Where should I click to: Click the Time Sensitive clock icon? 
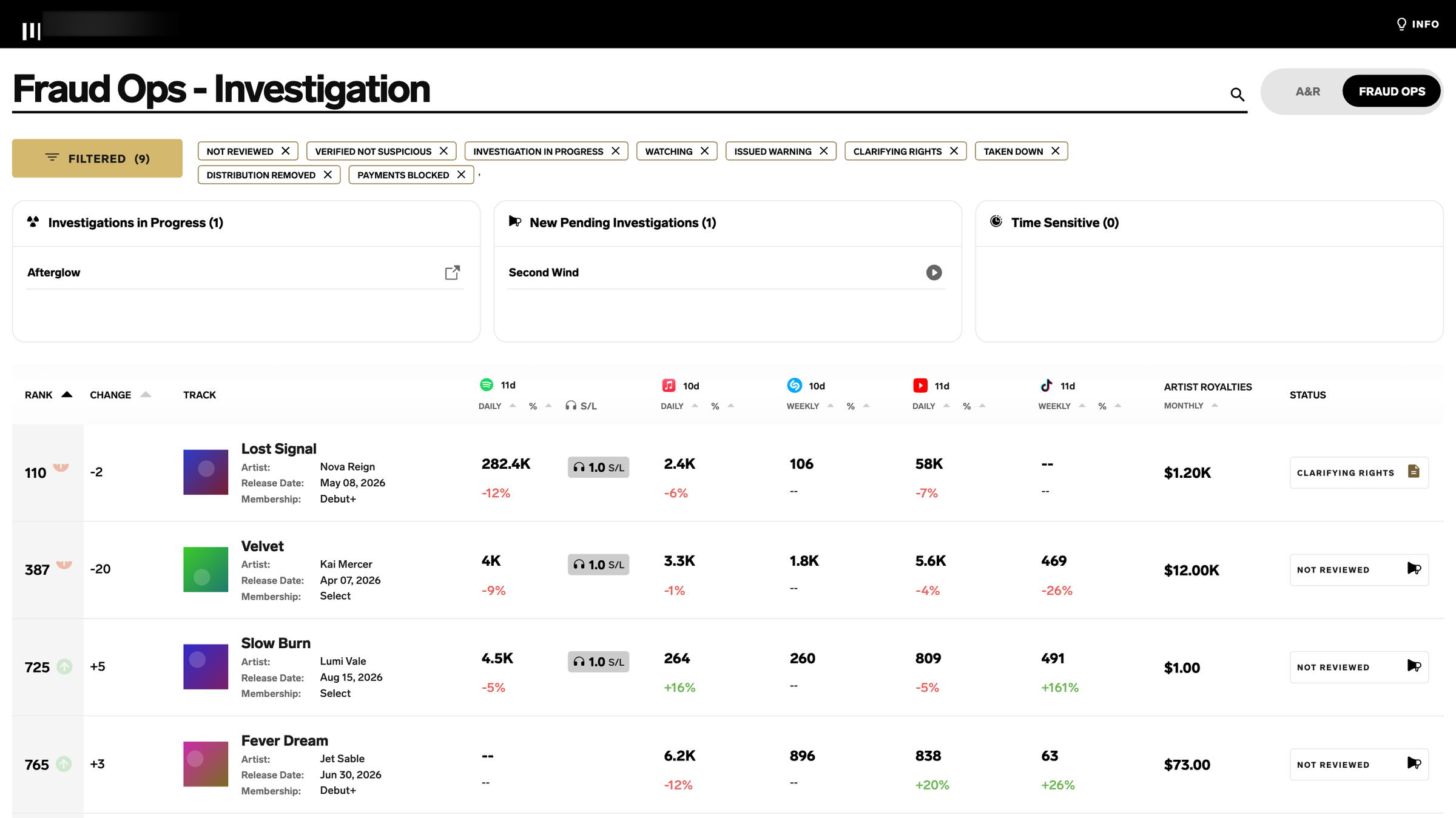click(996, 221)
